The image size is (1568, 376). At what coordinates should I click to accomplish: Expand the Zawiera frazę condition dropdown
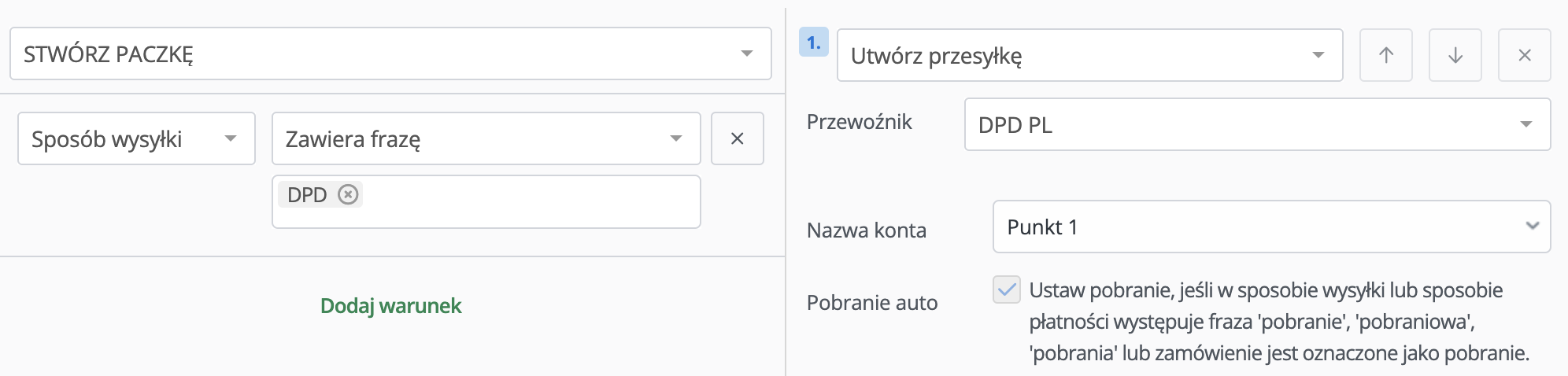tap(486, 138)
